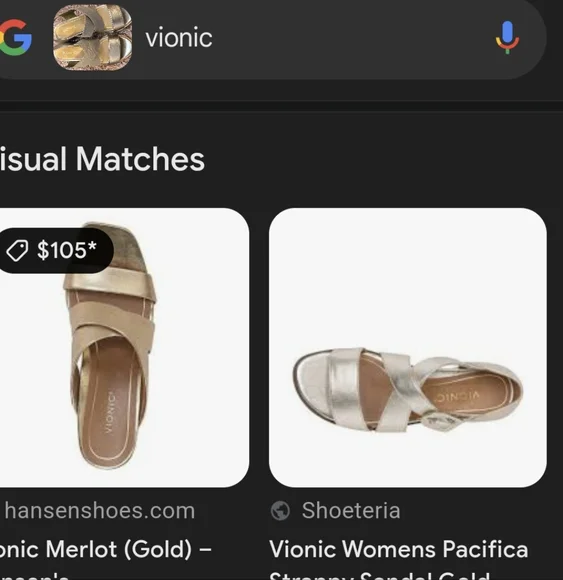The height and width of the screenshot is (580, 563).
Task: Click the VIONIC insole logo on Pacifica sandal
Action: click(456, 397)
